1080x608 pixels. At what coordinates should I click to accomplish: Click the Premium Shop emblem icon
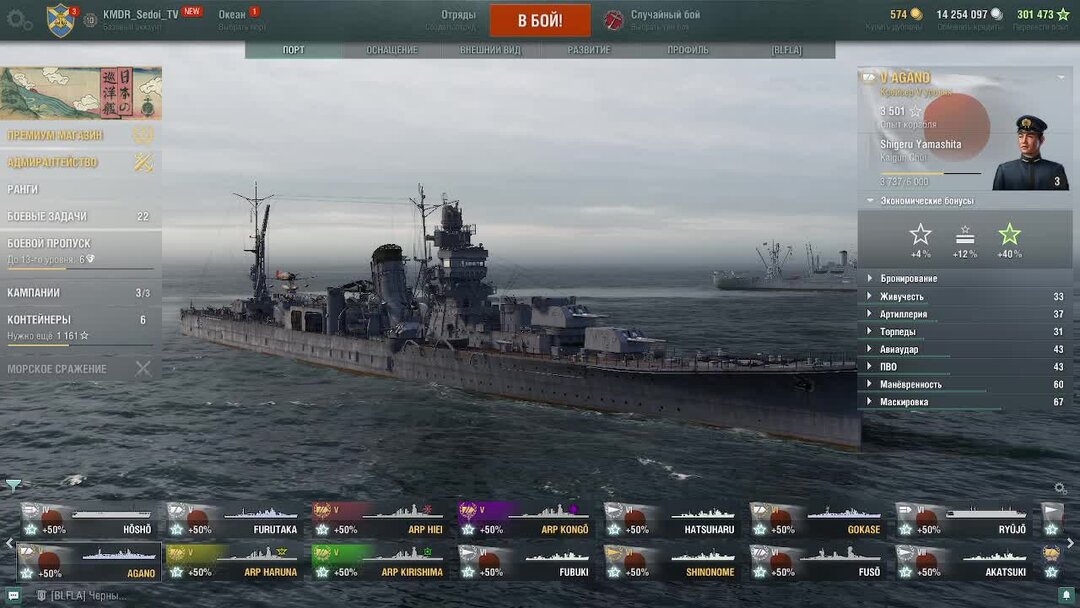point(143,135)
